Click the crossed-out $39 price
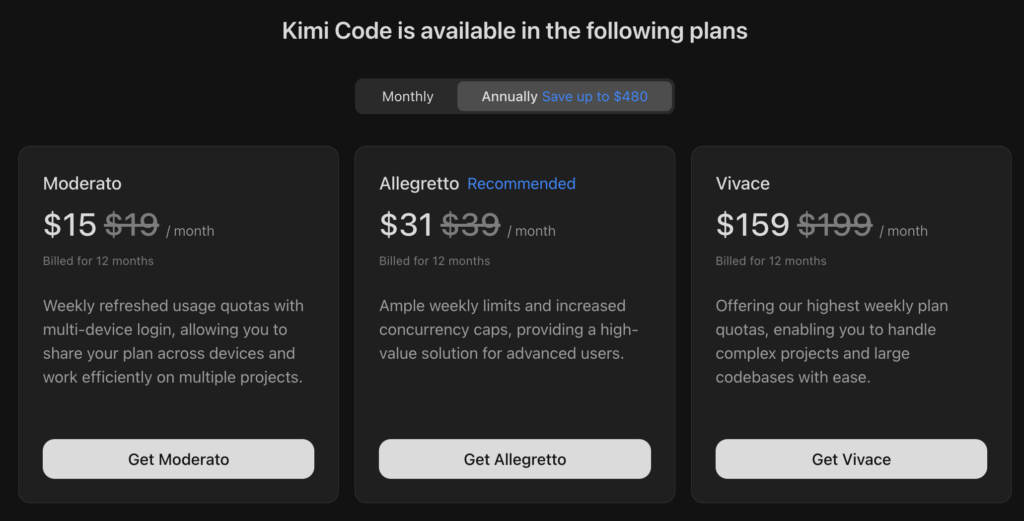 tap(470, 225)
